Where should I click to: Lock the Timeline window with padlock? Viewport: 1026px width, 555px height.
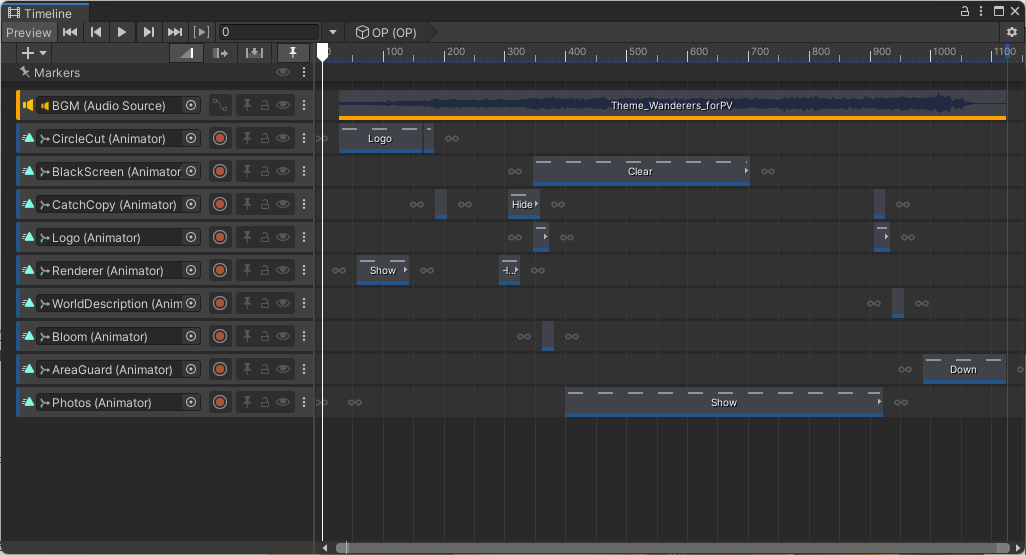[964, 11]
